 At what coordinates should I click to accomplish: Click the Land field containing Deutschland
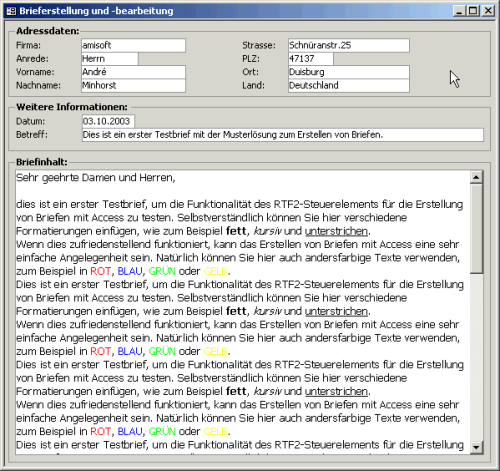coord(349,85)
